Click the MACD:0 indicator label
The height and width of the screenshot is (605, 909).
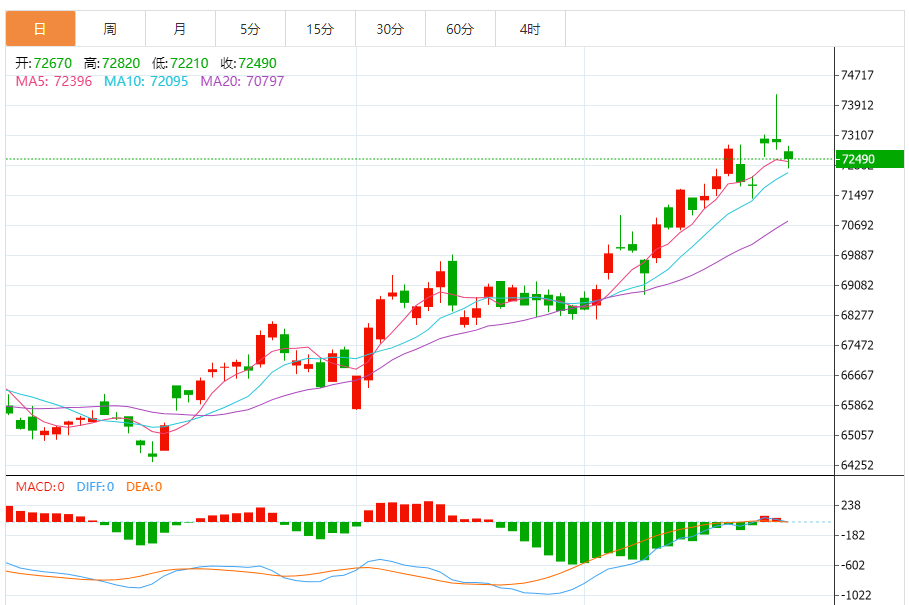40,487
